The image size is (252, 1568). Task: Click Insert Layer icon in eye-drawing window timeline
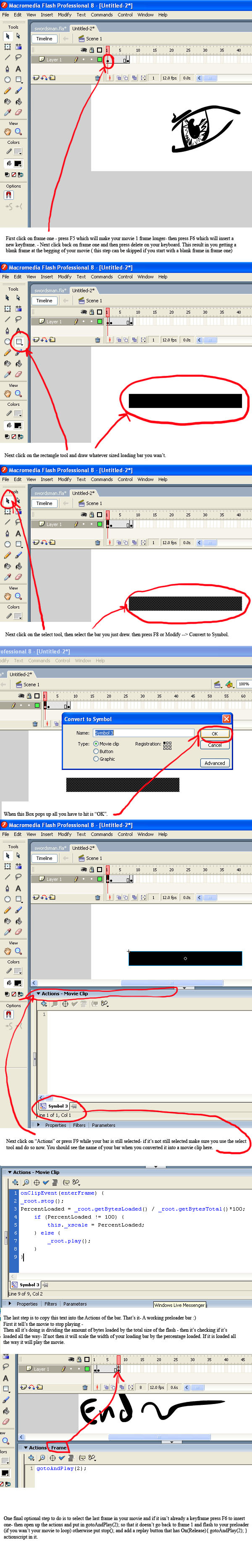[x=35, y=78]
